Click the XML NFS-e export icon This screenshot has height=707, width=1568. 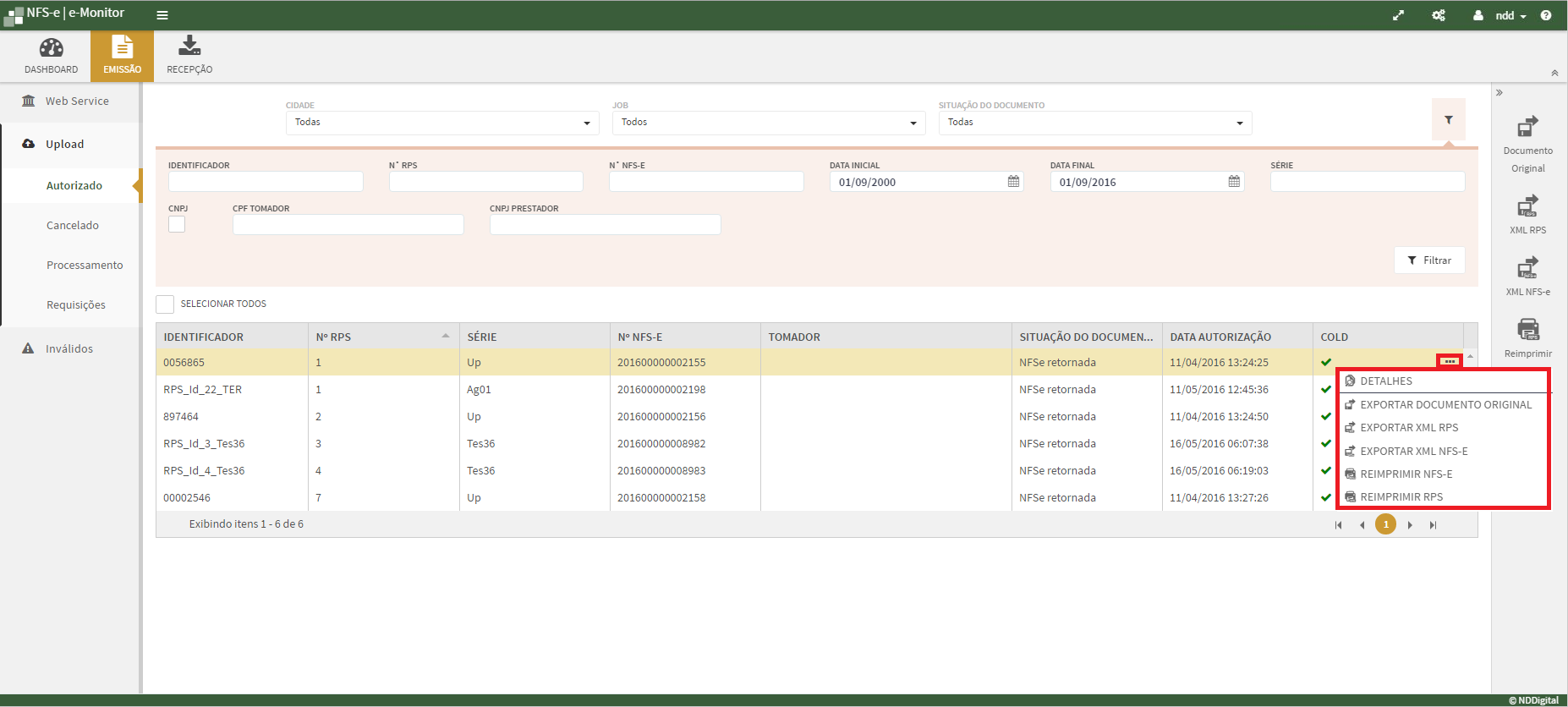(1527, 268)
